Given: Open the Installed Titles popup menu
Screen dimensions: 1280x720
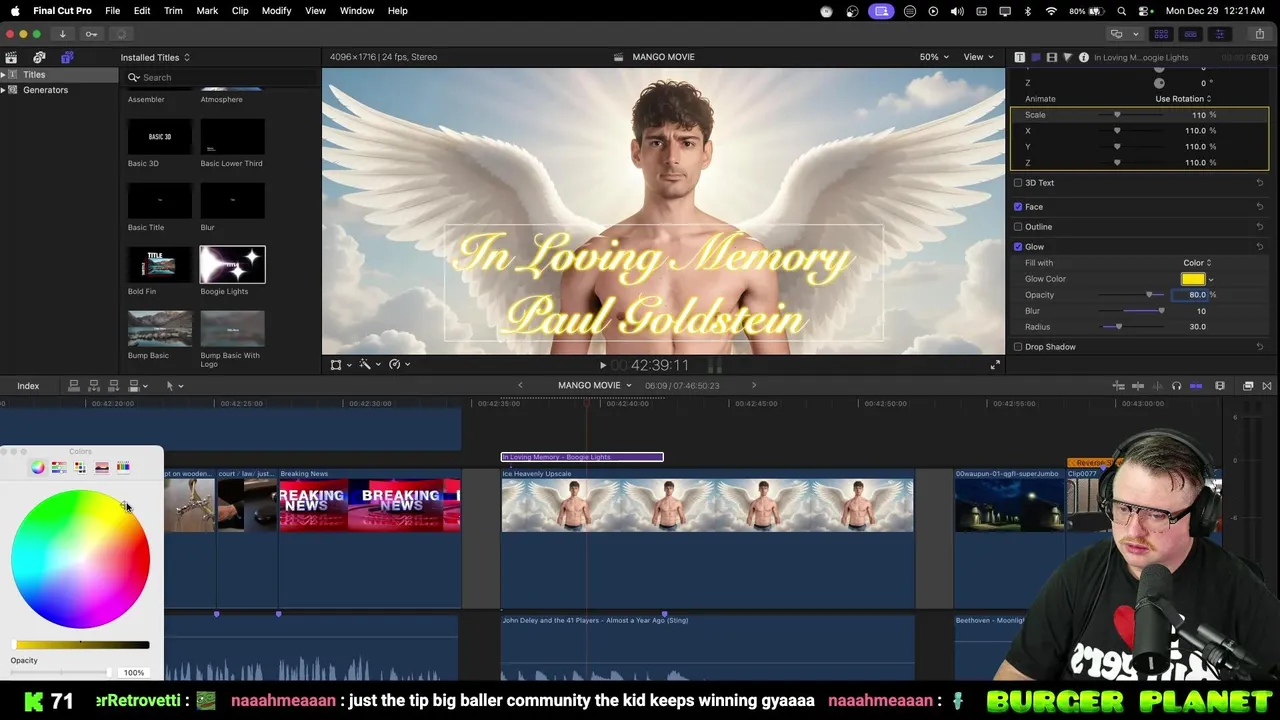Looking at the screenshot, I should (155, 58).
